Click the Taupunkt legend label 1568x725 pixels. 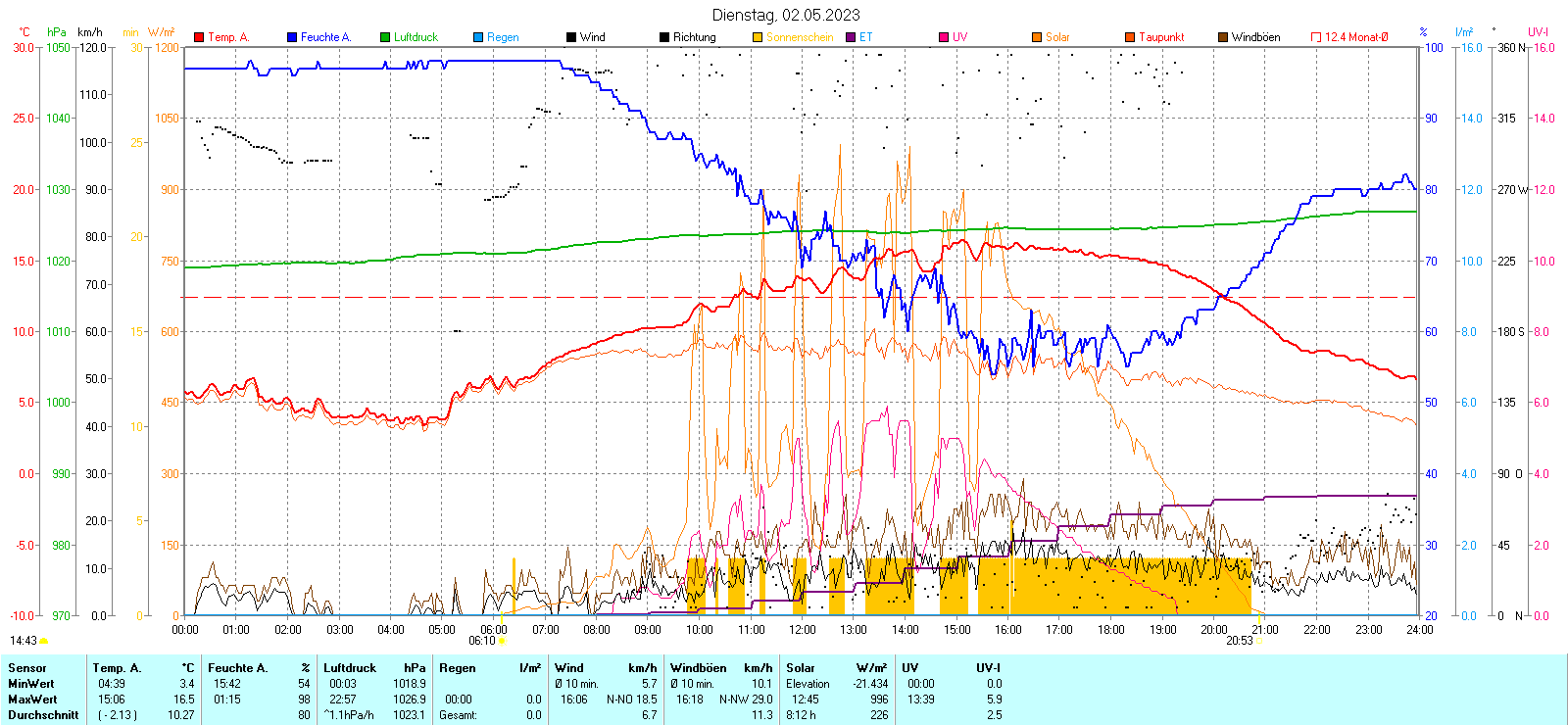1161,37
